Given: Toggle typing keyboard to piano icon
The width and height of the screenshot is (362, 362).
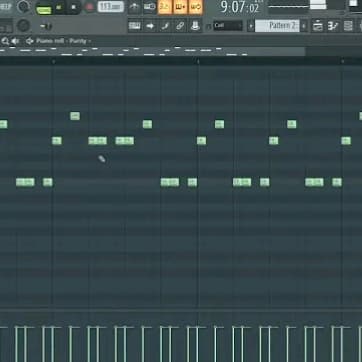Looking at the screenshot, I should [x=135, y=26].
